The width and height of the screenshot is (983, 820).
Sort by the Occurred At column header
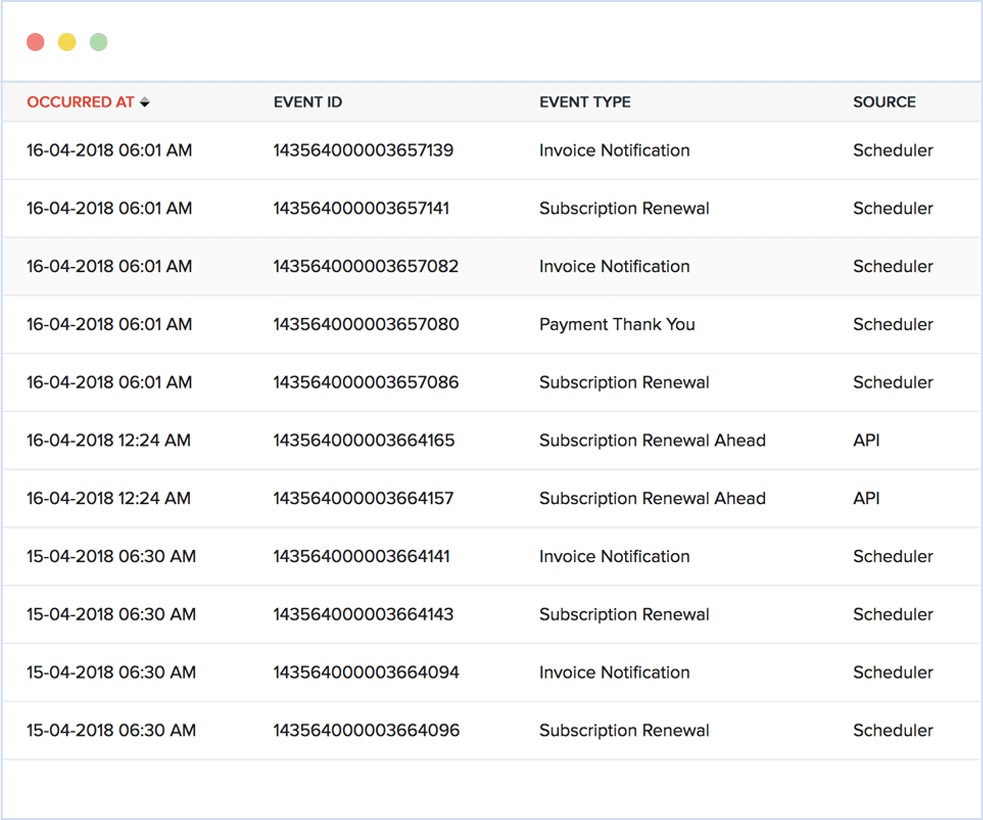coord(80,102)
